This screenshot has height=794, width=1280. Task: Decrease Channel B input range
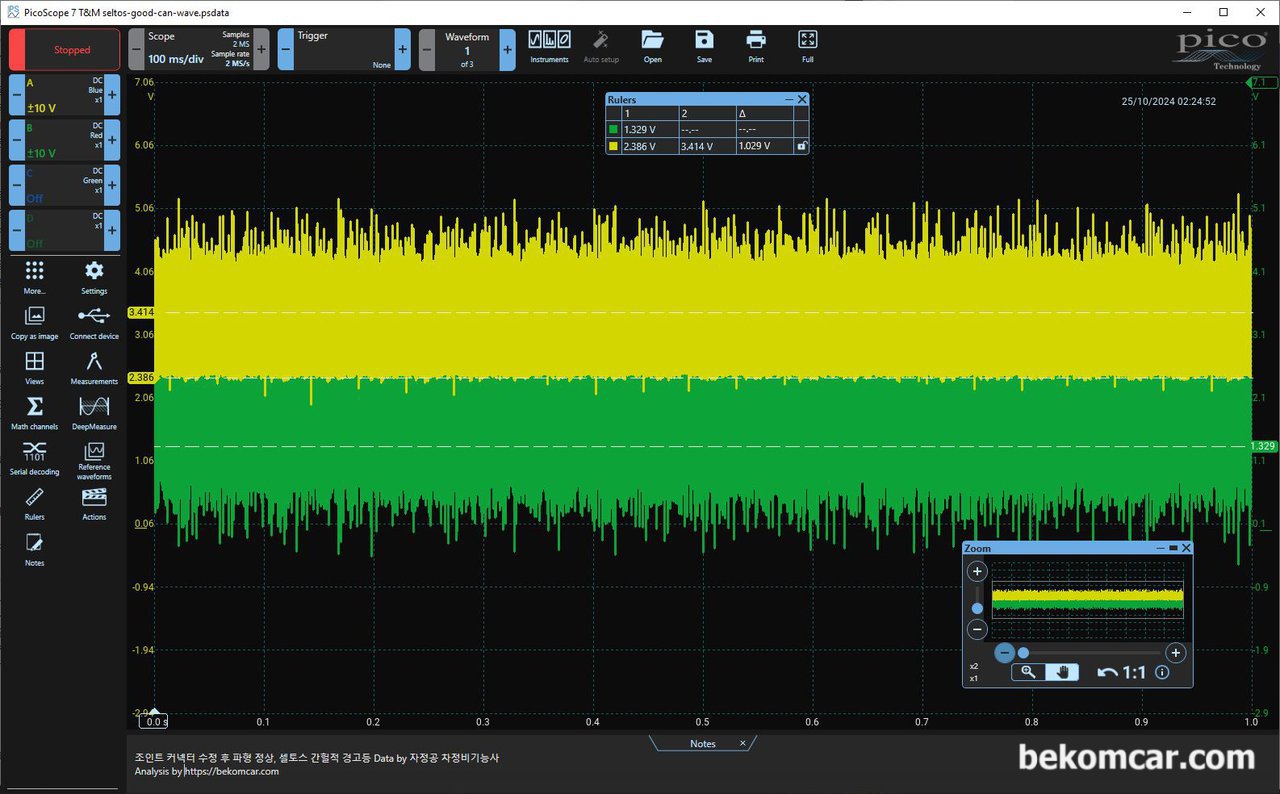click(x=16, y=140)
